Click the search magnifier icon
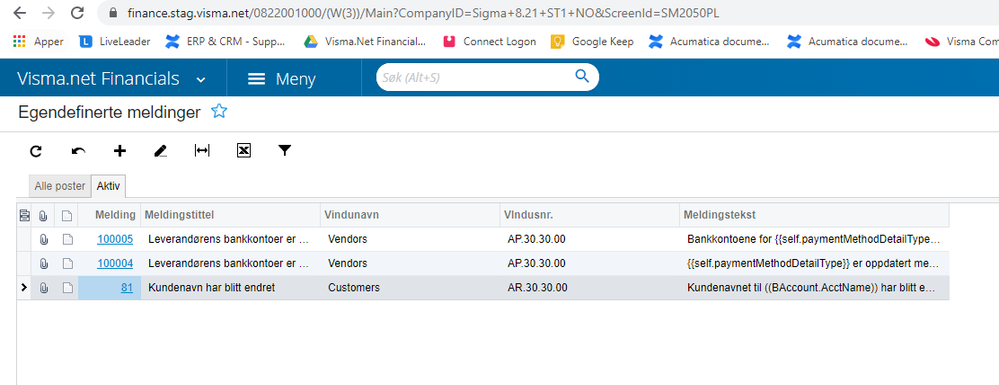 (x=582, y=76)
